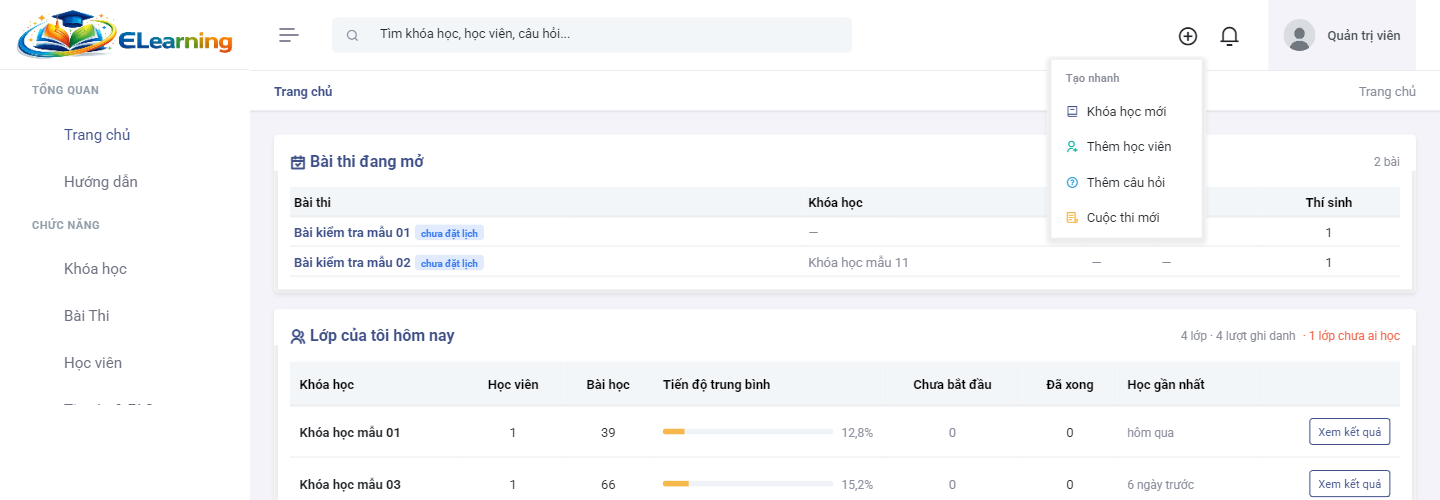Open the quick create plus icon
The width and height of the screenshot is (1440, 500).
1188,36
